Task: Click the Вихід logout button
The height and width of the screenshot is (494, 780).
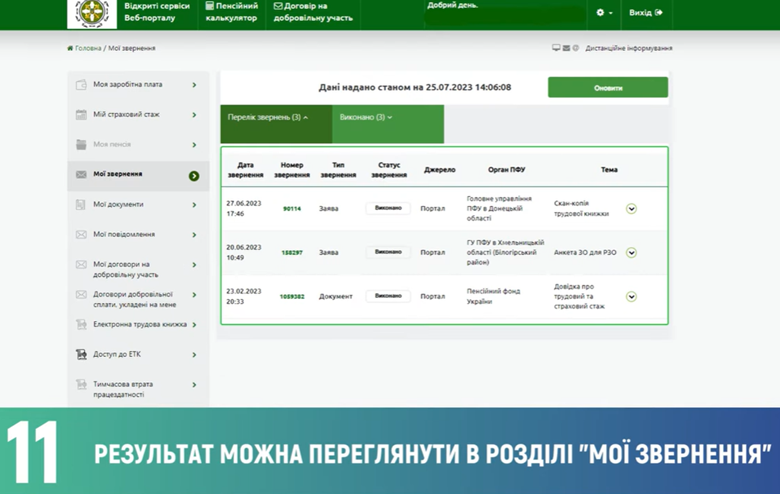Action: pos(645,12)
